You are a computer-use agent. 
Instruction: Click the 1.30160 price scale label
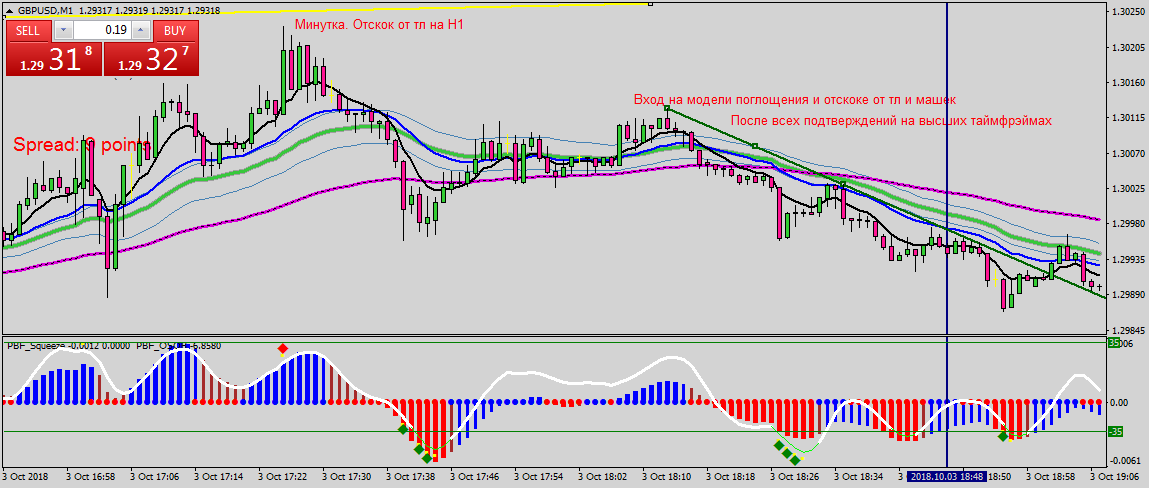[x=1128, y=83]
